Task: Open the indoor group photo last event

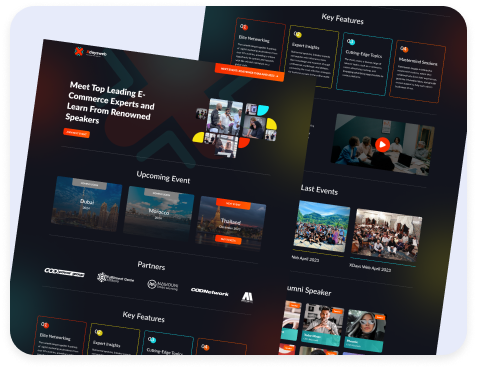Action: (x=387, y=235)
